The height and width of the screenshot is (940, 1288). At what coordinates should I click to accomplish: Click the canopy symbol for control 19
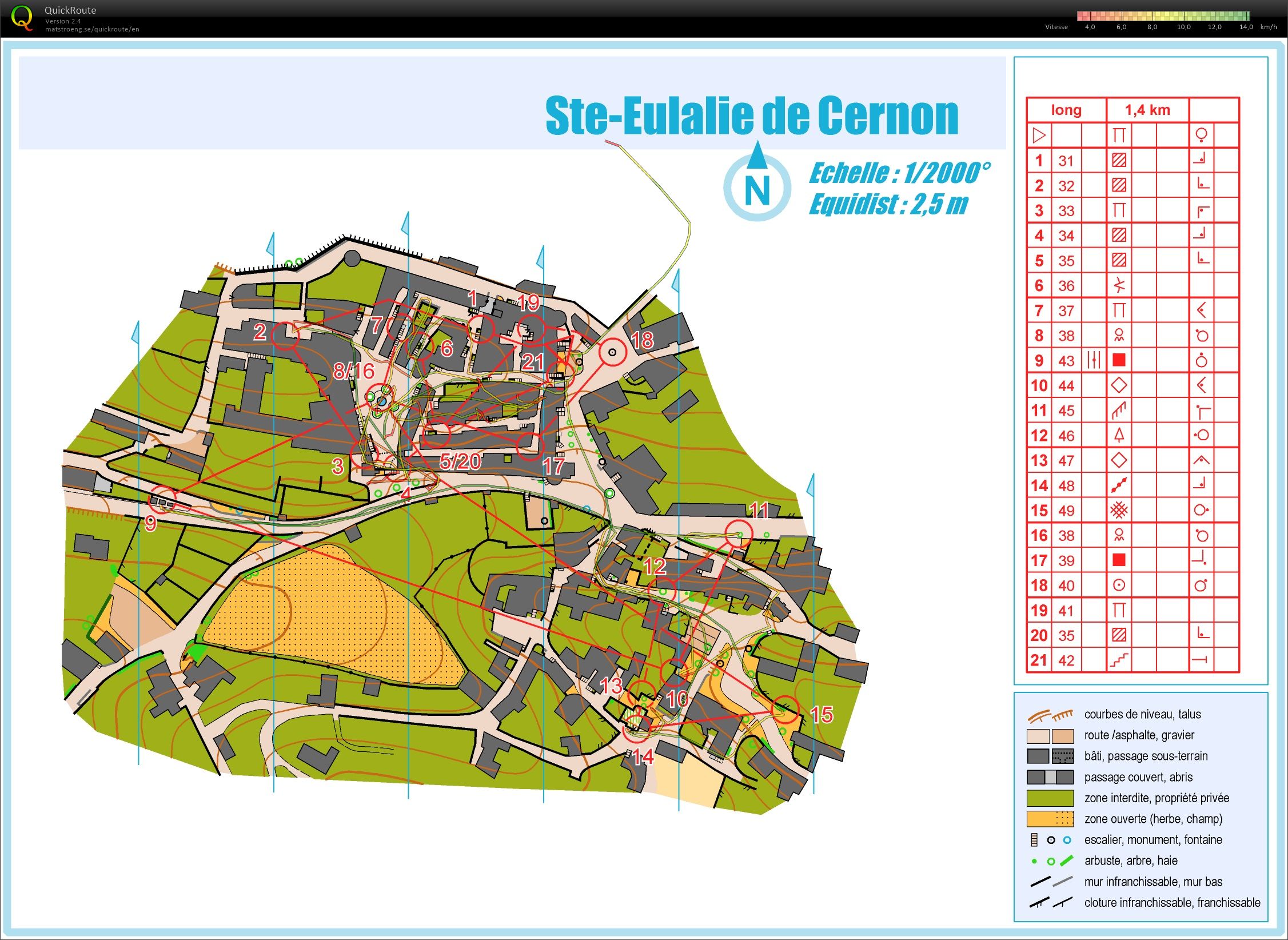(1119, 611)
